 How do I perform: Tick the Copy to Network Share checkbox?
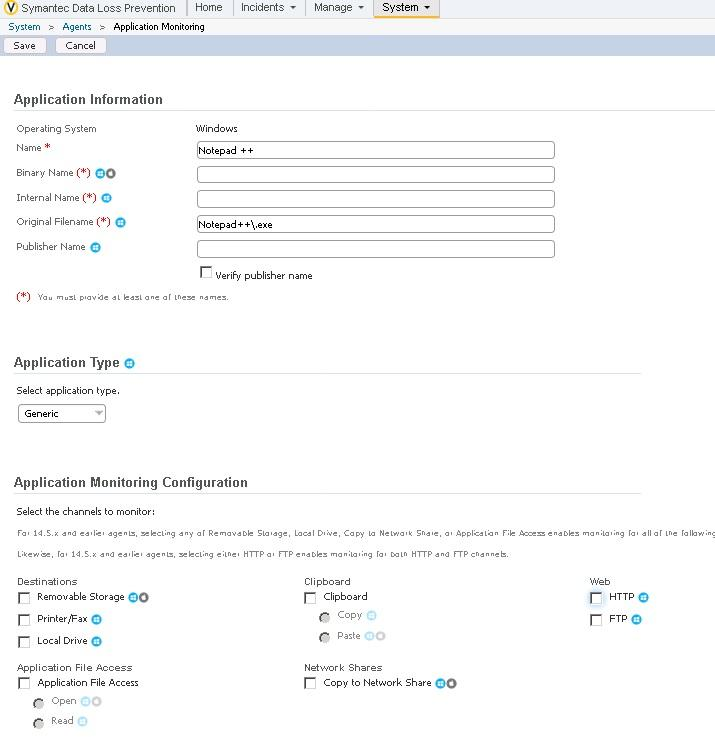point(310,684)
